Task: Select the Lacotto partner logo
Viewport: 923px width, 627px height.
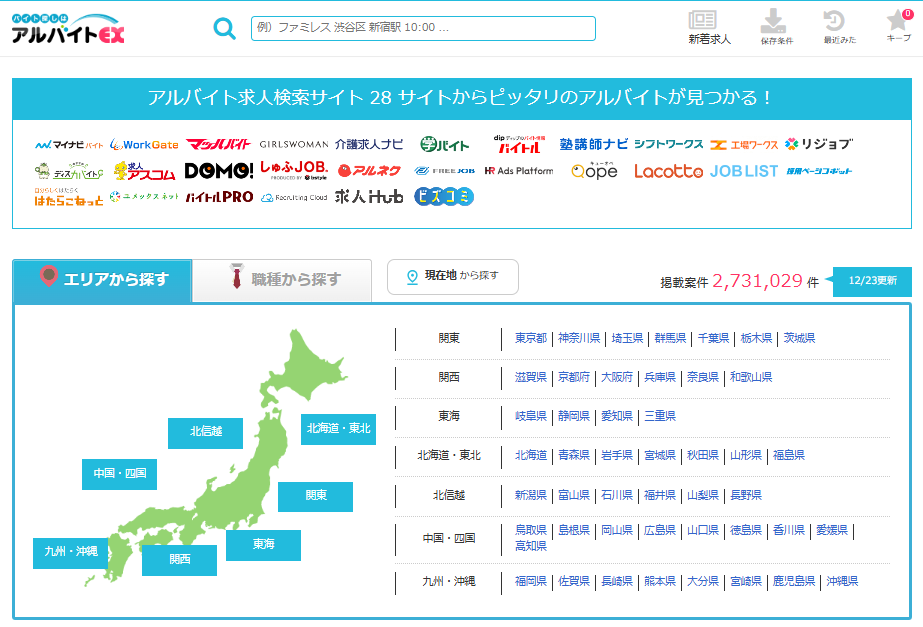Action: click(x=668, y=171)
